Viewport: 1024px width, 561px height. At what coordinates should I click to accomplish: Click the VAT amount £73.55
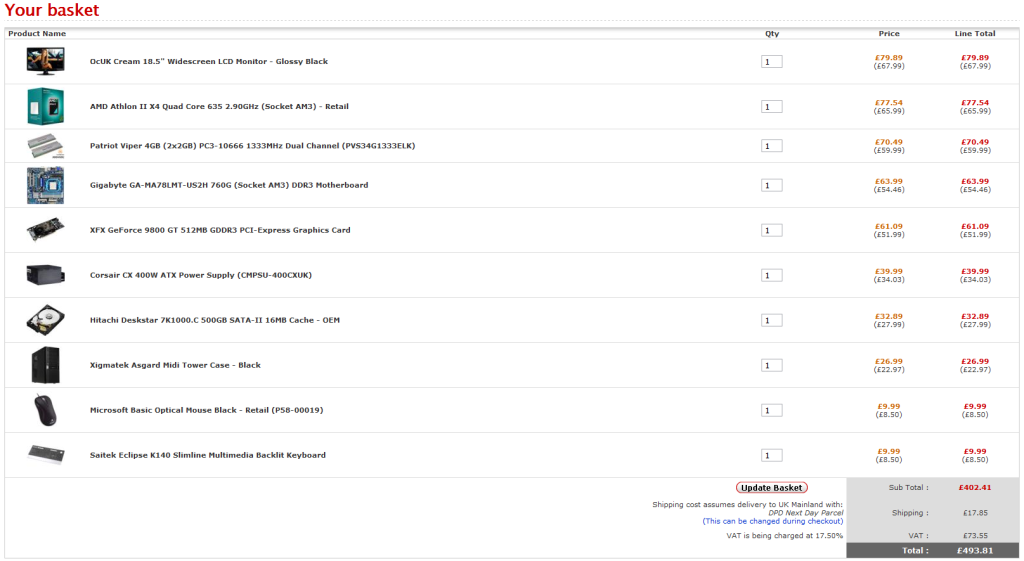click(x=975, y=536)
